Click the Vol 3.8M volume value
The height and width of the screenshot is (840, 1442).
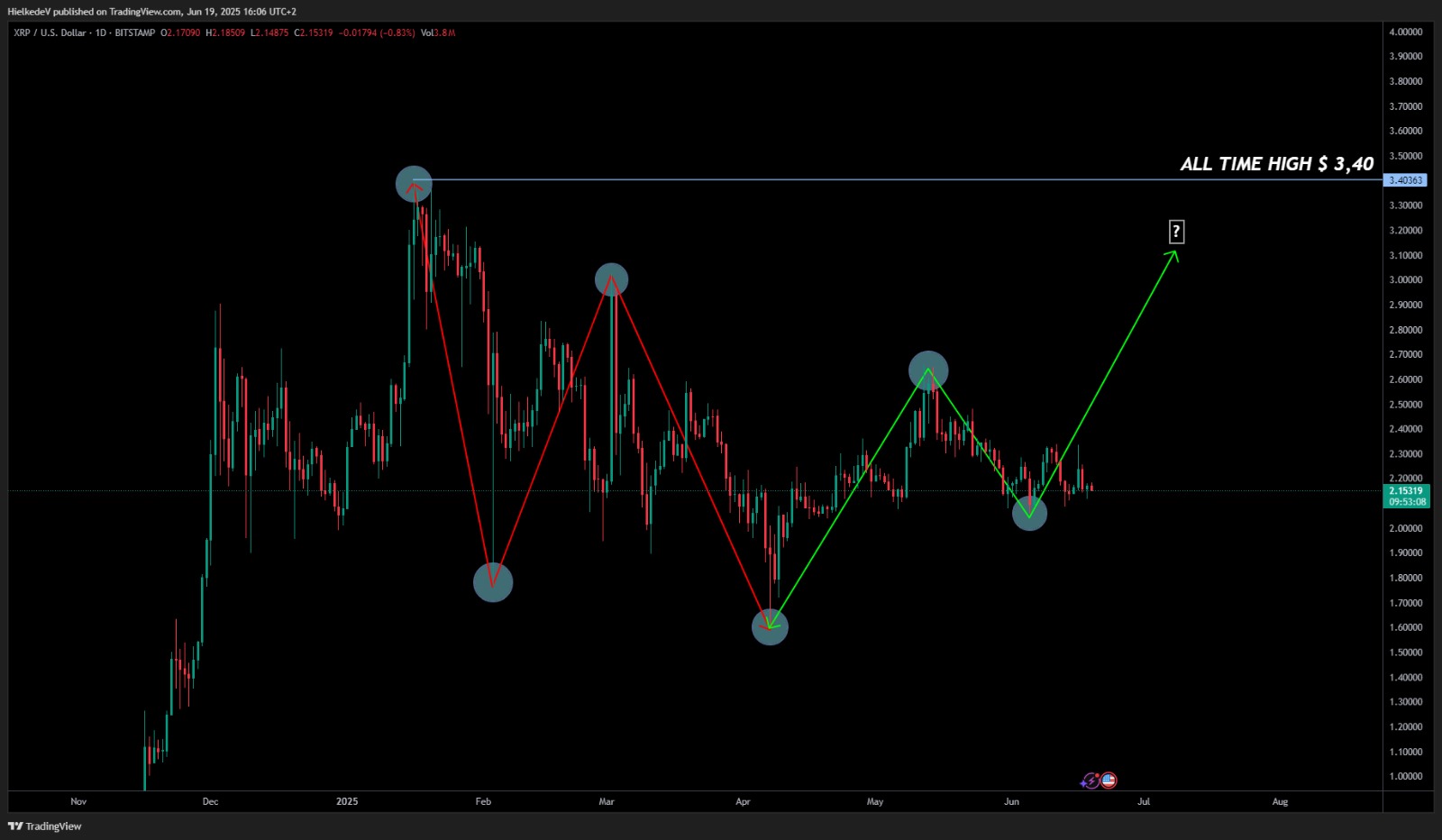[438, 32]
